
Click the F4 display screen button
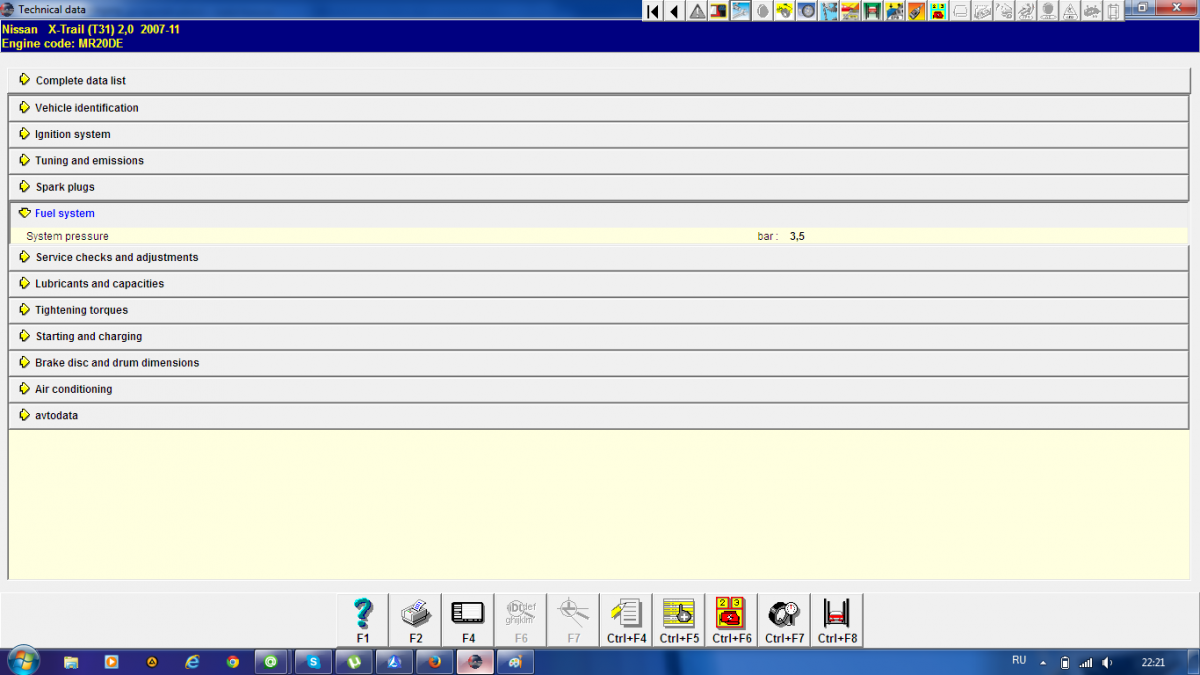[468, 620]
